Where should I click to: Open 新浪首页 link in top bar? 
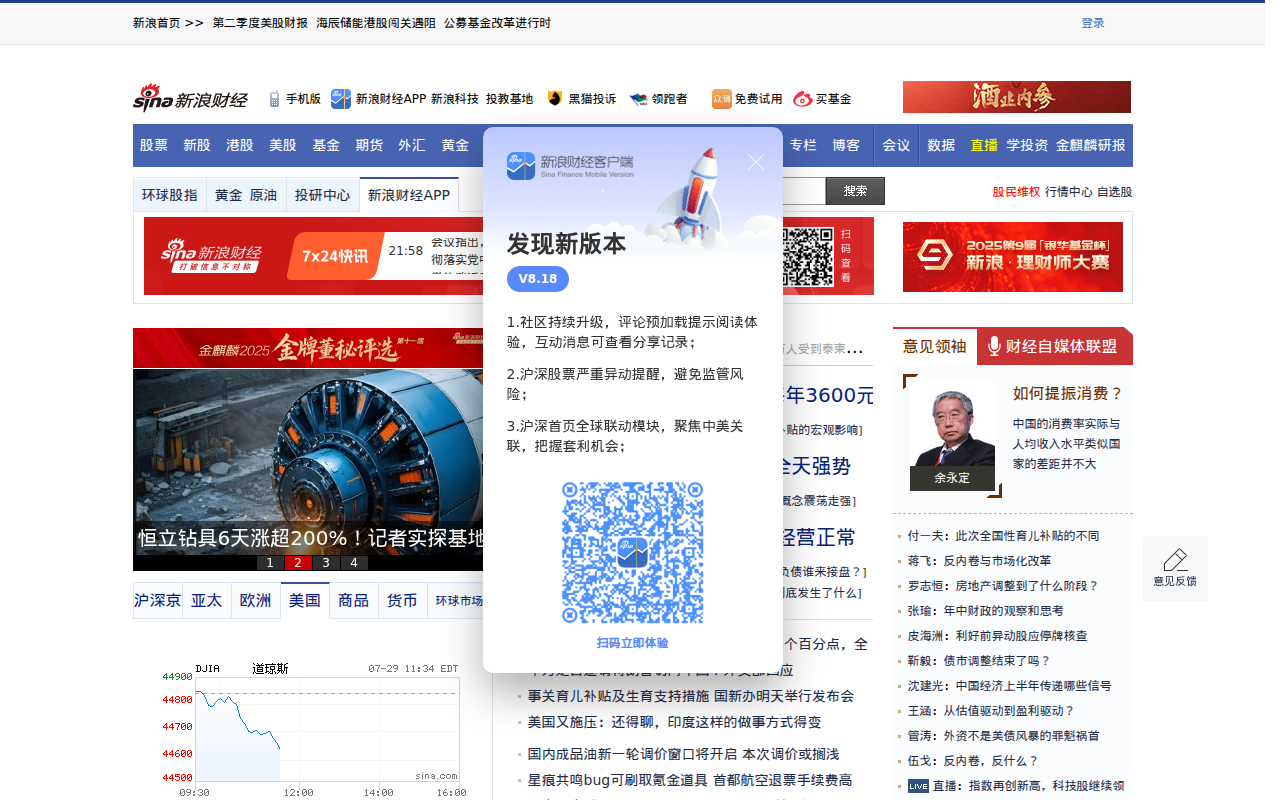point(157,23)
